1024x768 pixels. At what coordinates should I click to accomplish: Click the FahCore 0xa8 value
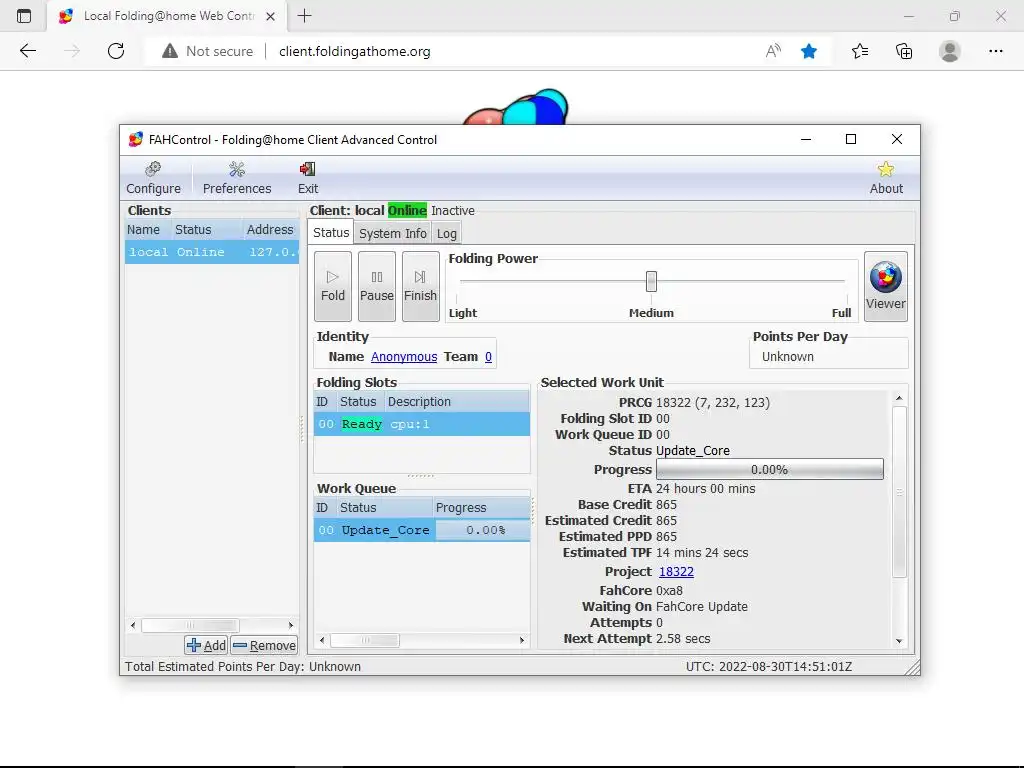[x=669, y=590]
